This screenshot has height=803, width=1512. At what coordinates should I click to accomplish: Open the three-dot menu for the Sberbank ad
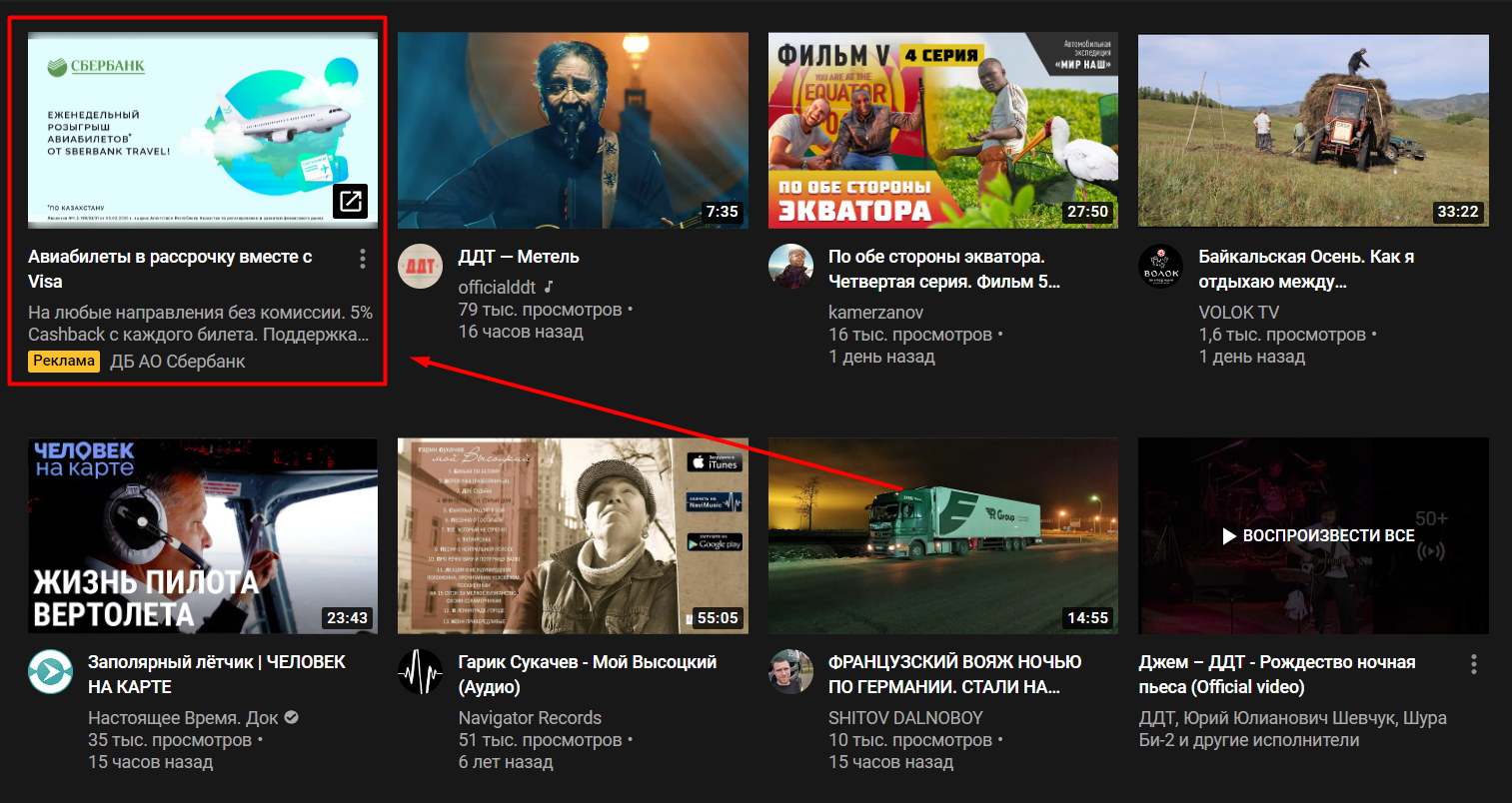tap(362, 260)
